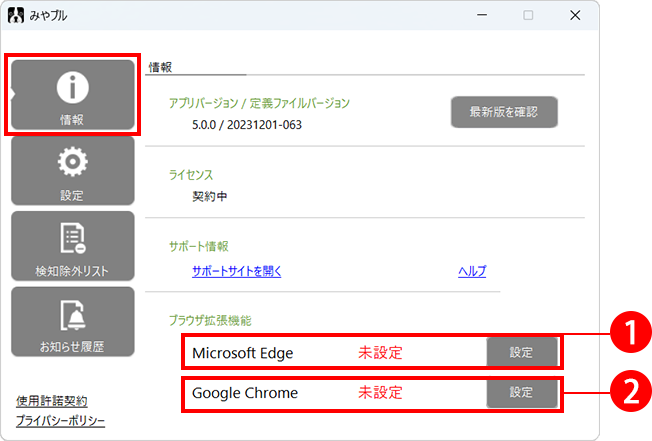
Task: Click the disabled maximize window button
Action: click(x=528, y=16)
